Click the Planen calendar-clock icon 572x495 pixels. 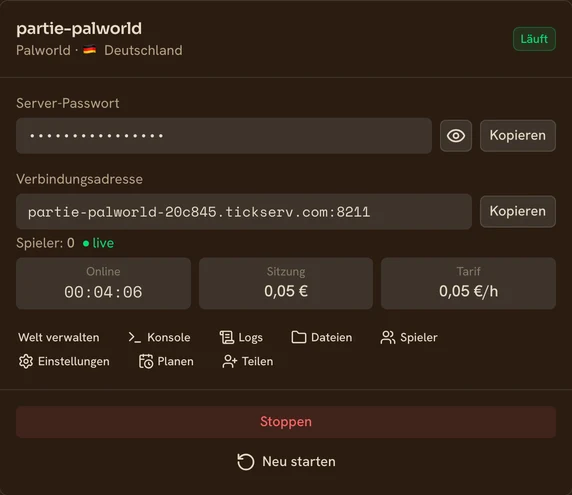(146, 361)
